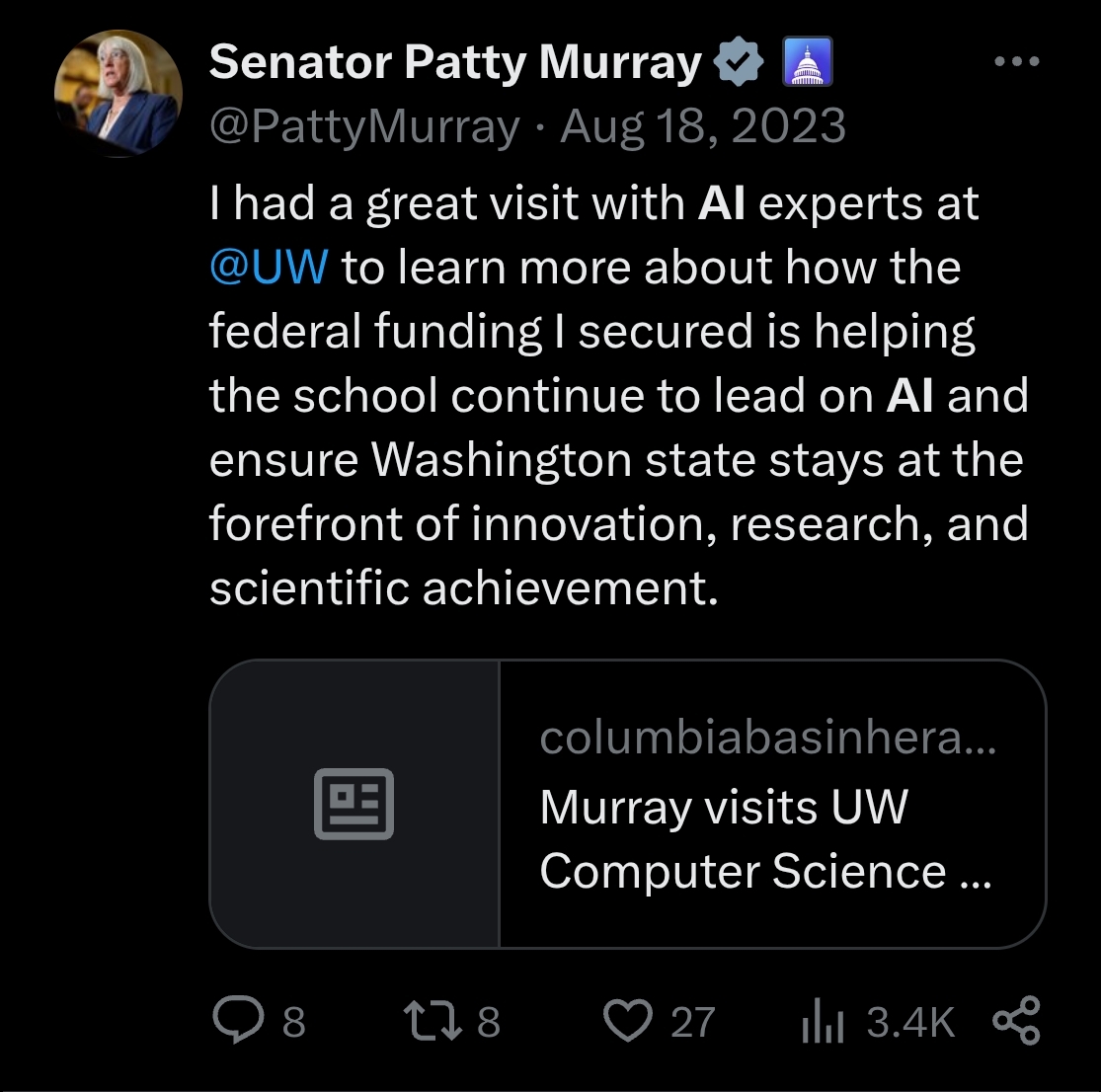Click the Aug 18, 2023 timestamp
Viewport: 1101px width, 1092px height.
[x=703, y=127]
